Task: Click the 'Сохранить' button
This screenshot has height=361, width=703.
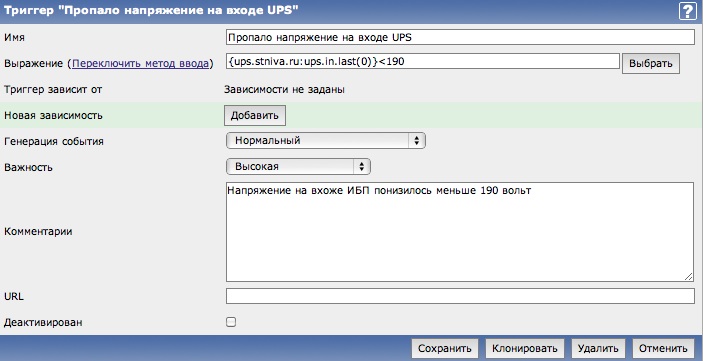Action: click(445, 348)
